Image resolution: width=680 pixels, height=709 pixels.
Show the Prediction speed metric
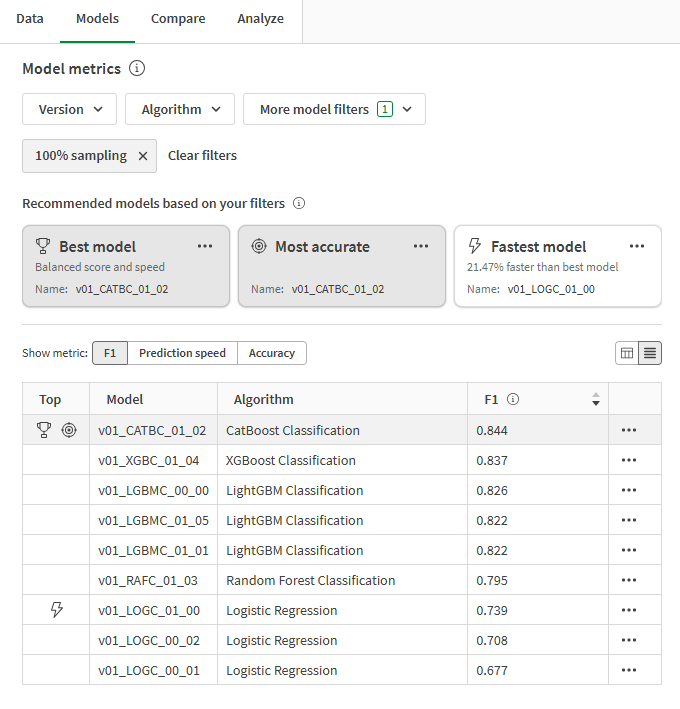(182, 353)
